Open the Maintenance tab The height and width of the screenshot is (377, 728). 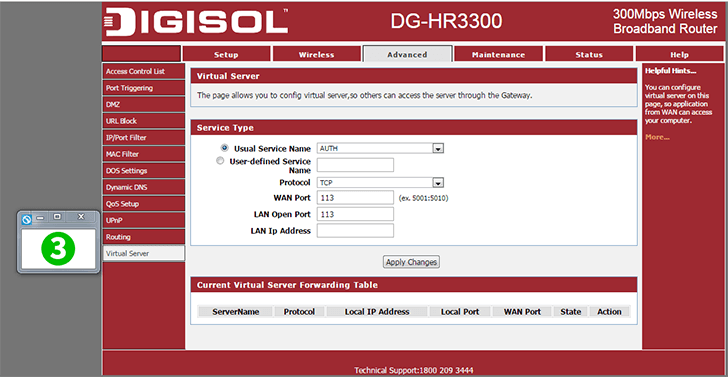pos(498,54)
